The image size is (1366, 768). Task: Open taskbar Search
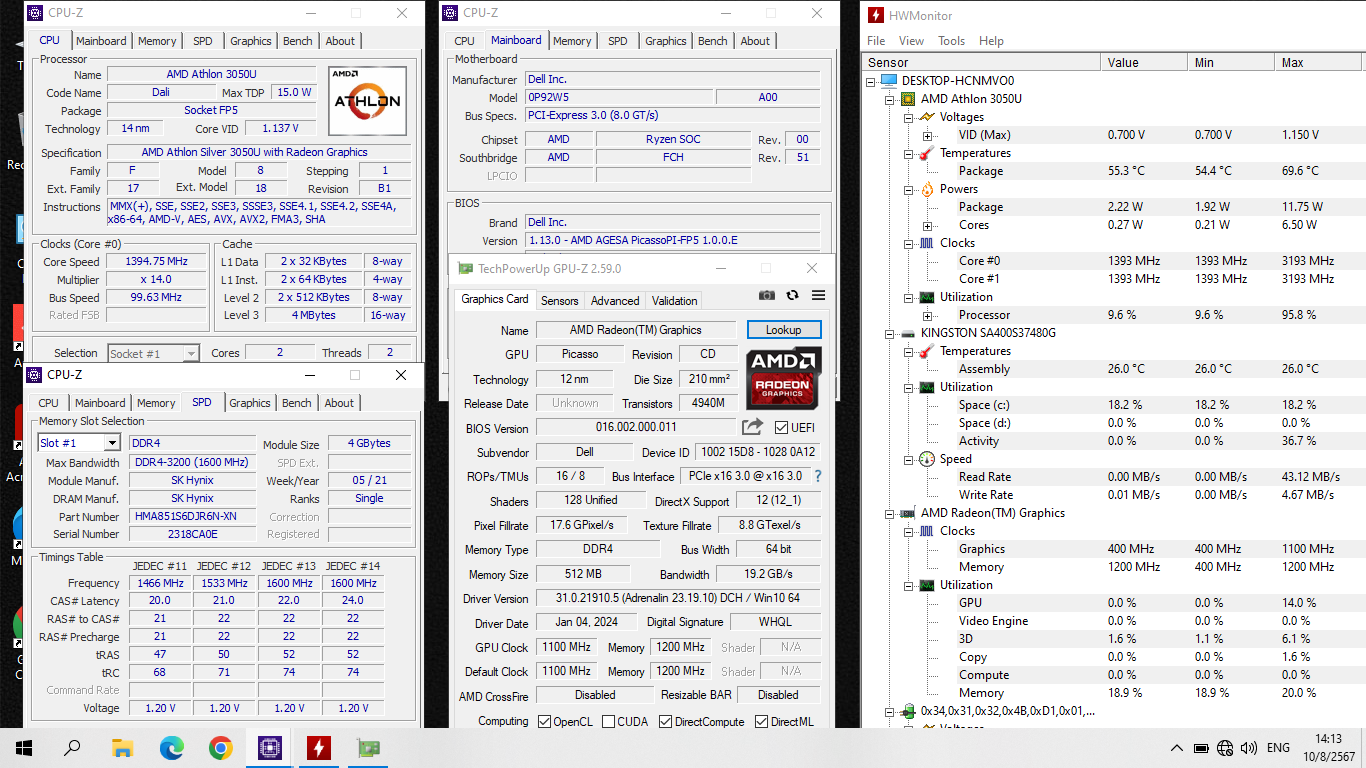[x=73, y=747]
